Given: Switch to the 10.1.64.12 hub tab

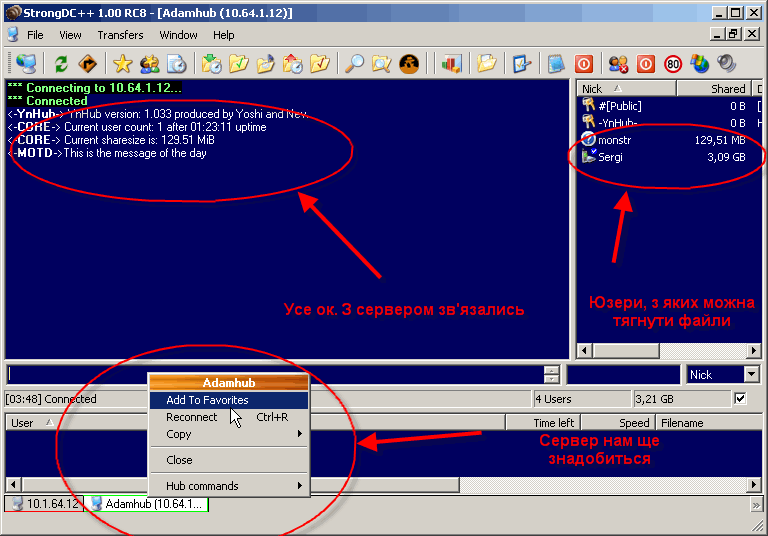Looking at the screenshot, I should tap(44, 504).
